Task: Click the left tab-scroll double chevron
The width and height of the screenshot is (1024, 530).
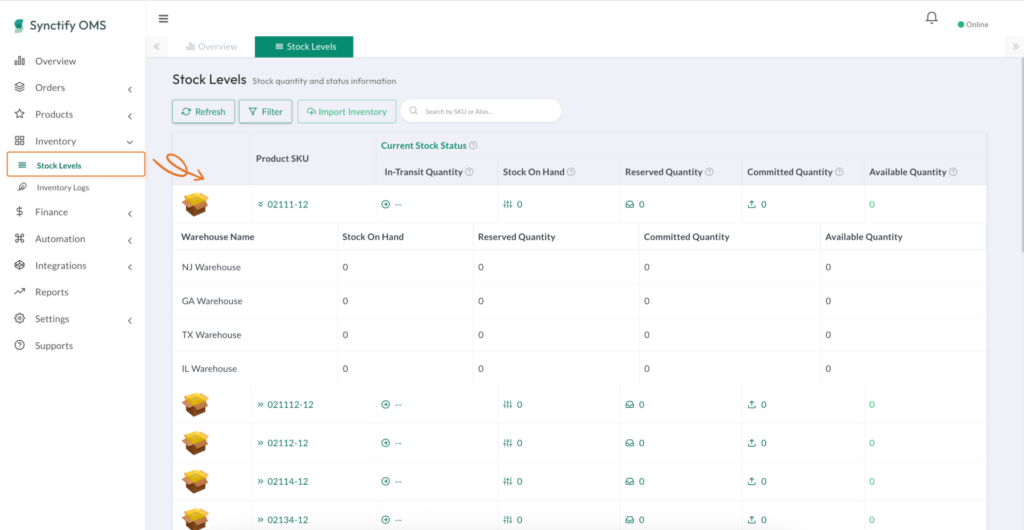Action: click(x=156, y=46)
